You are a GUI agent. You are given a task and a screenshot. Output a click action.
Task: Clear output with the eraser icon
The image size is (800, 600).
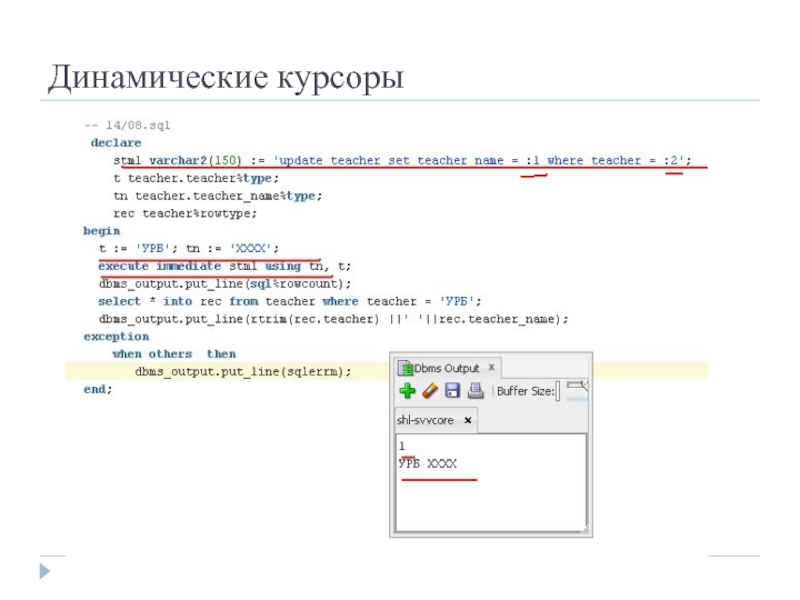[x=429, y=391]
